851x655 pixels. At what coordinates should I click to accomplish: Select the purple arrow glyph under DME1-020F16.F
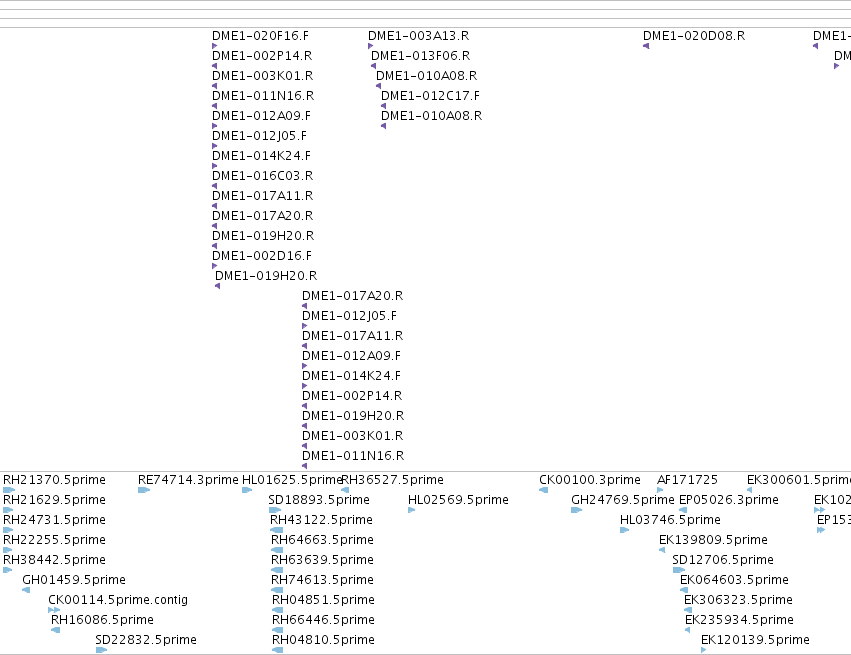(214, 46)
